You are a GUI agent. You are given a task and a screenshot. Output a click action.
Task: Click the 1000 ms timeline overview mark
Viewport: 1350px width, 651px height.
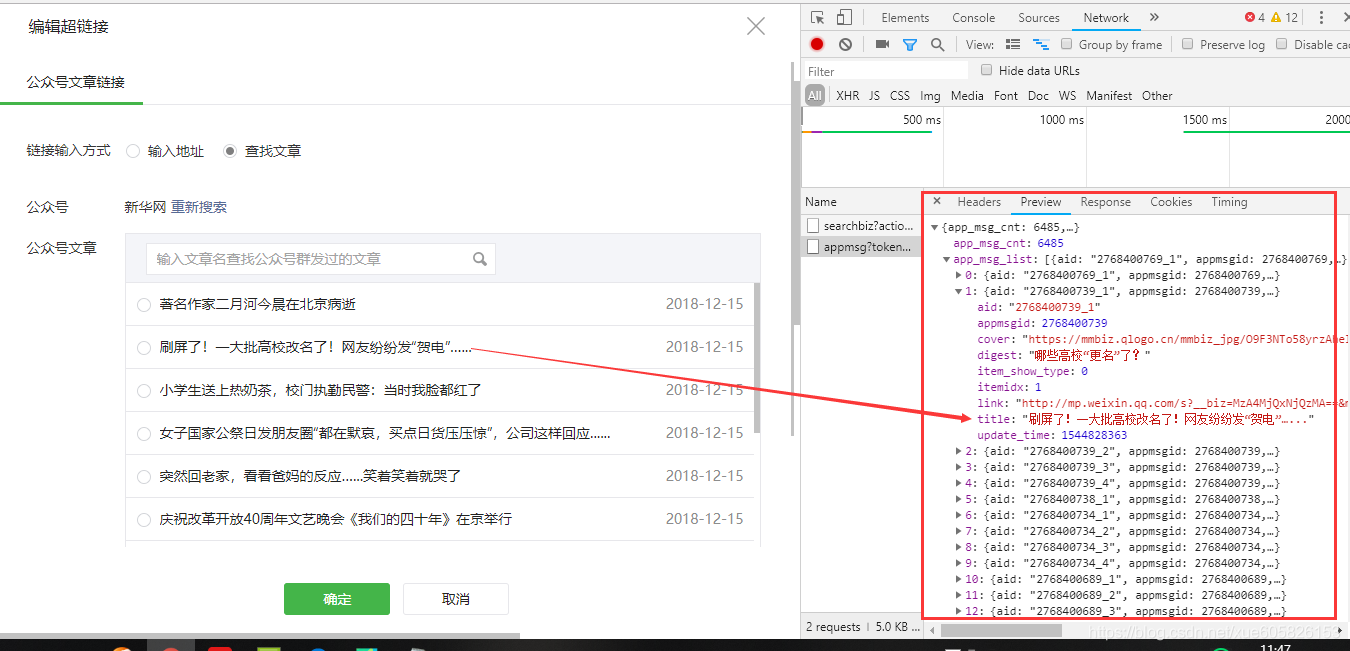click(x=1061, y=120)
